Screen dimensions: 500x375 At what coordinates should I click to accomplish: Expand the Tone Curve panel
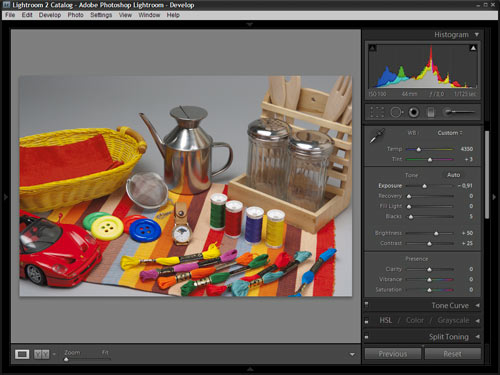point(477,305)
